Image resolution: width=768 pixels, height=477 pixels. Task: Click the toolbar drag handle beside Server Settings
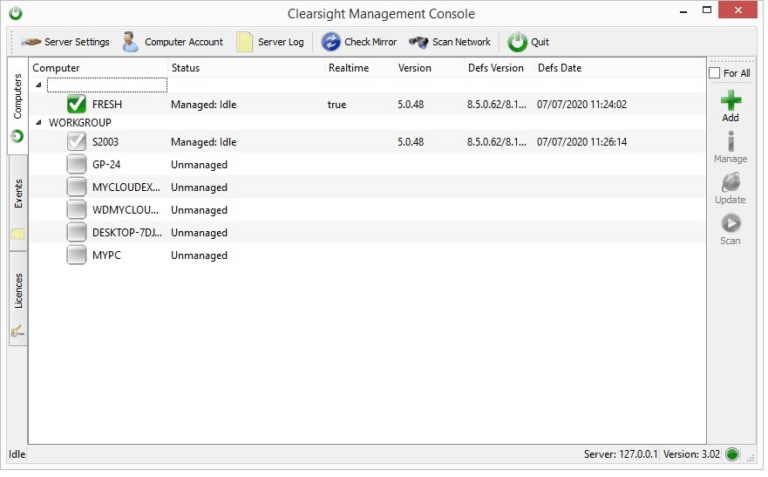coord(12,42)
